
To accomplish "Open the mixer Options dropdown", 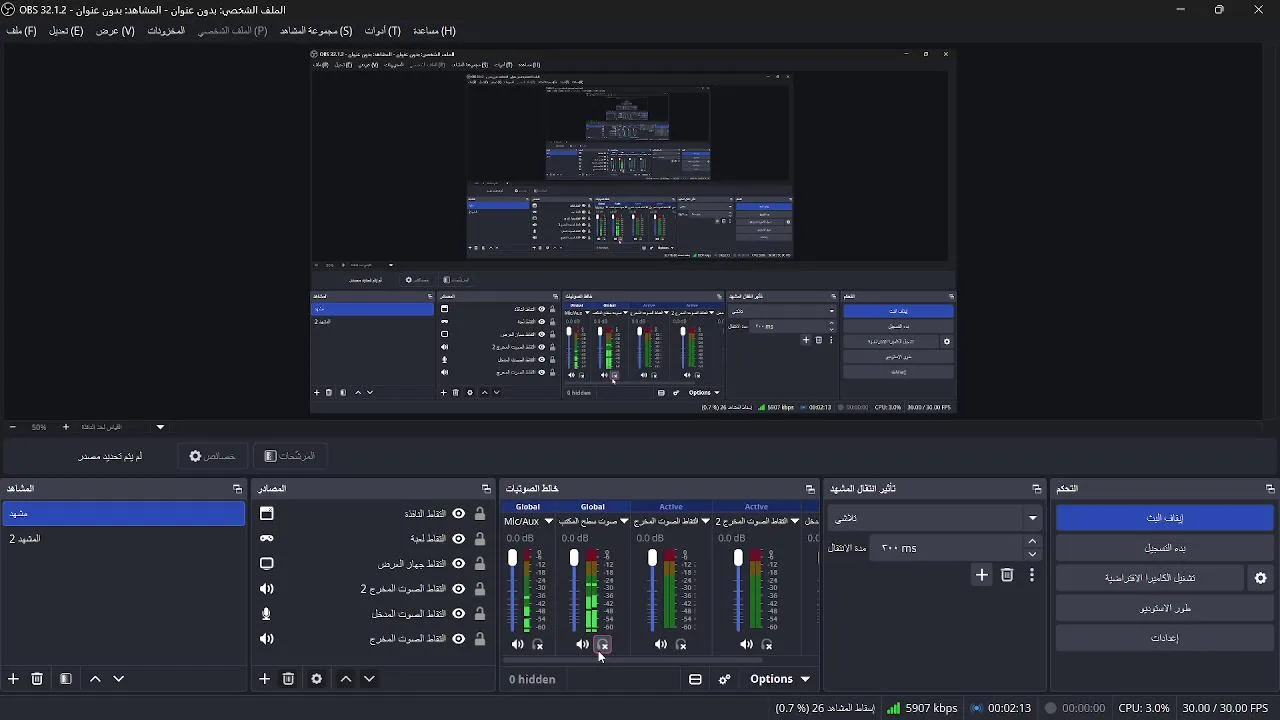I will click(x=780, y=679).
